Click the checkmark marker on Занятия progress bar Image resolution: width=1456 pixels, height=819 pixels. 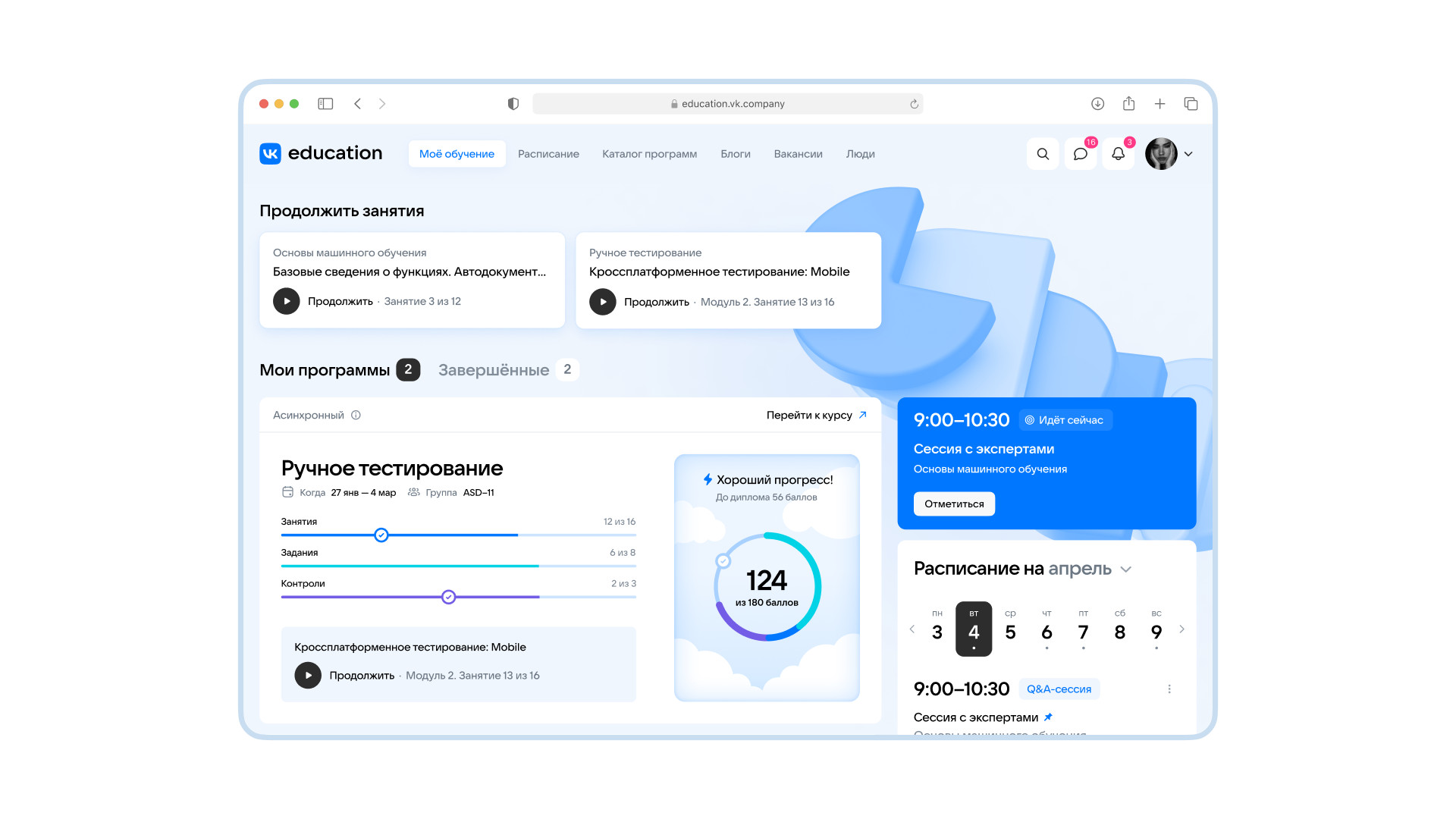click(x=381, y=535)
